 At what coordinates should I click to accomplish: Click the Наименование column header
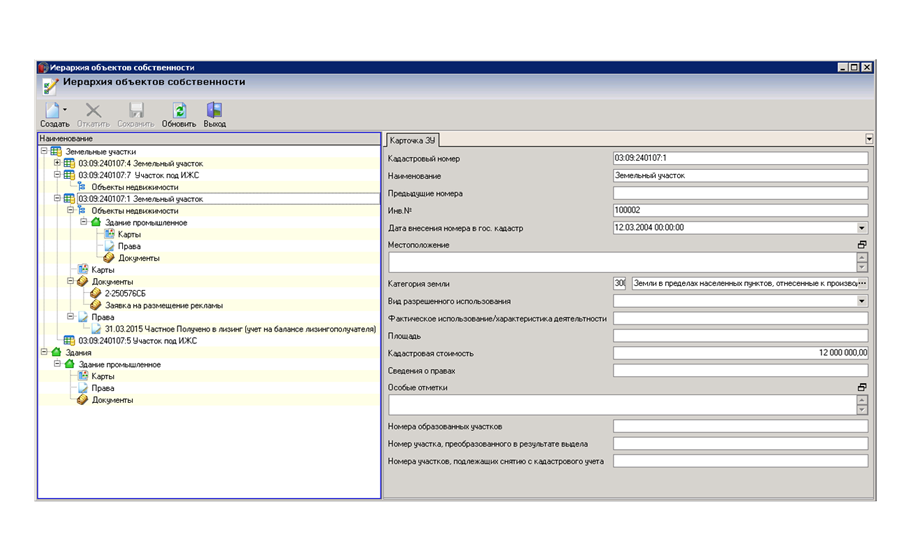(209, 139)
